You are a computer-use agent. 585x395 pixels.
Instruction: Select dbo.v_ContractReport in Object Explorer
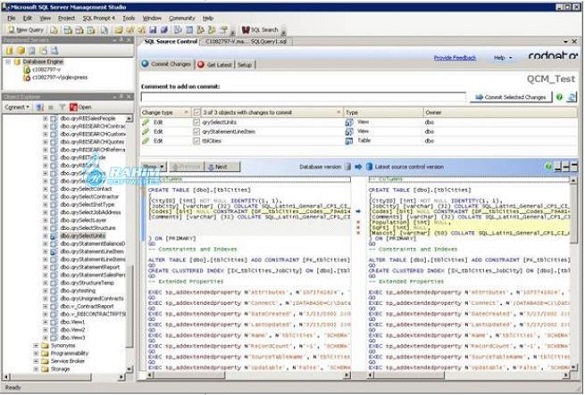click(87, 306)
